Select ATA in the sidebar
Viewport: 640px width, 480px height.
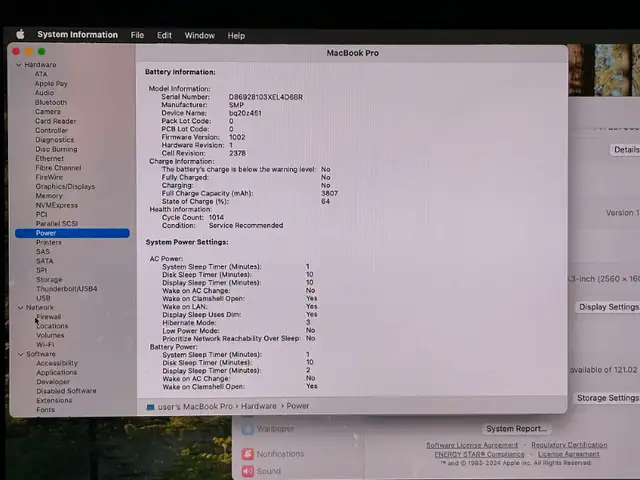41,74
